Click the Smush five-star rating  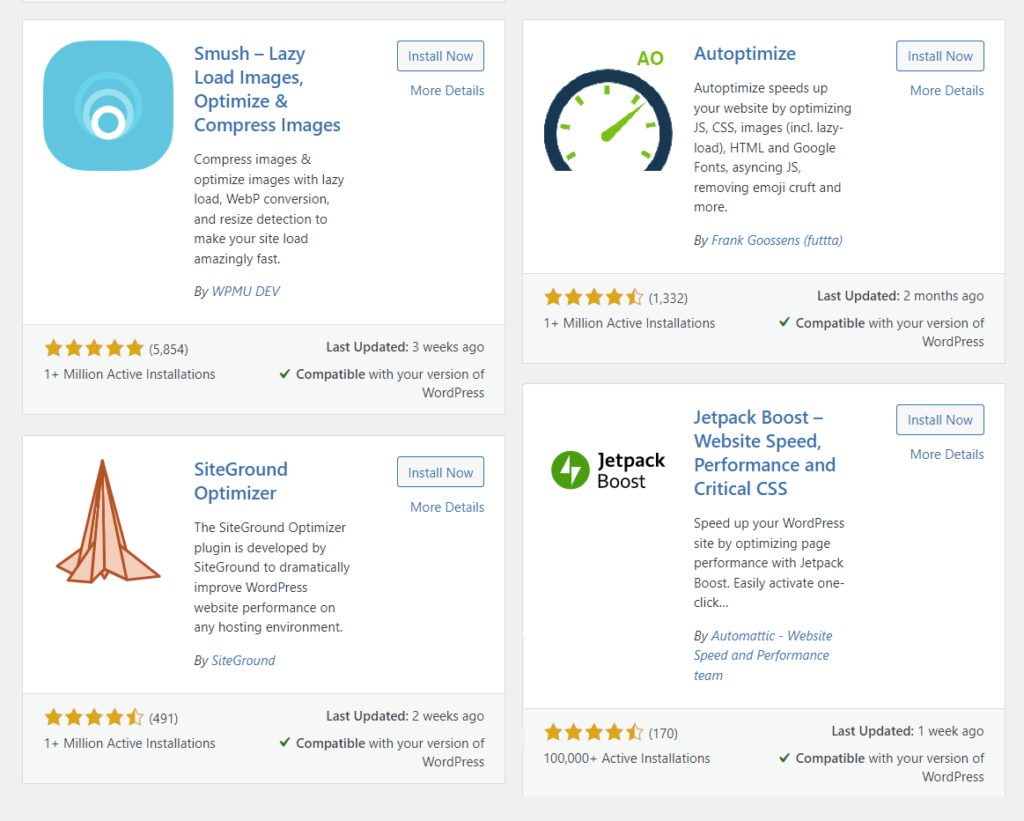point(94,348)
